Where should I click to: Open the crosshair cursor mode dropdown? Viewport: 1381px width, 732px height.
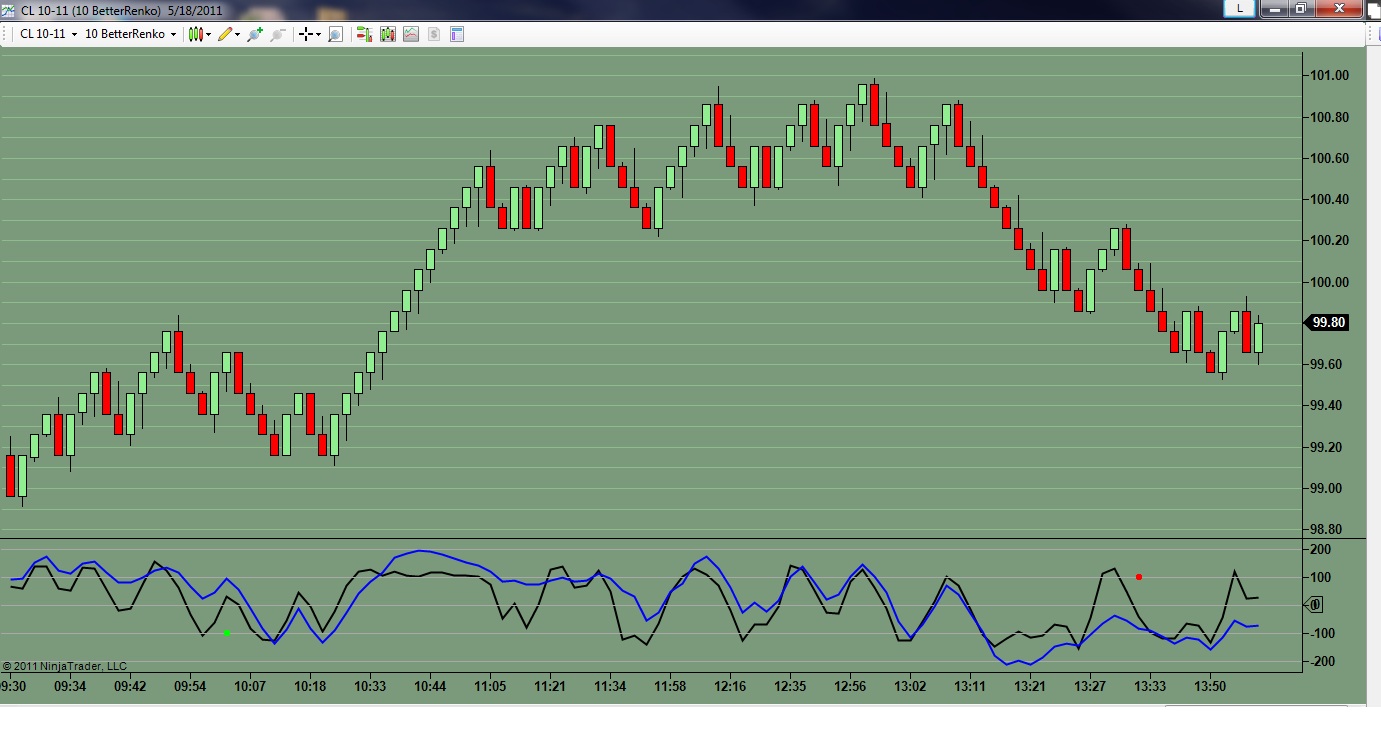tap(310, 34)
